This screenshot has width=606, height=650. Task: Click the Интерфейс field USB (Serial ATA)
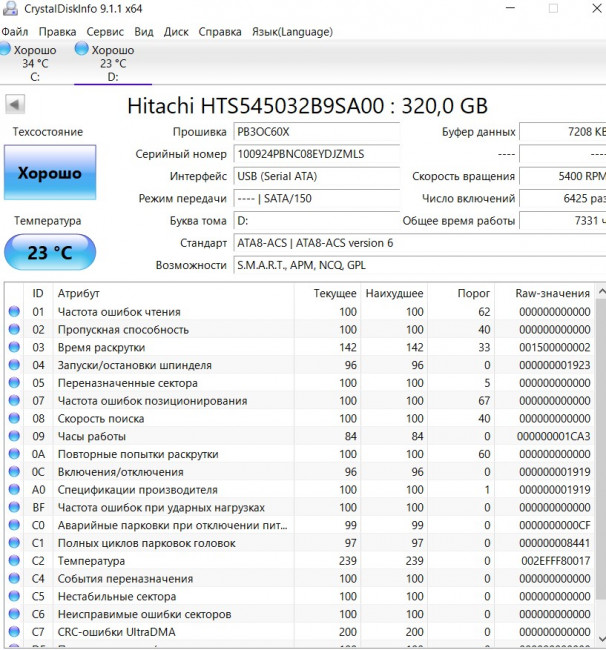tap(317, 176)
